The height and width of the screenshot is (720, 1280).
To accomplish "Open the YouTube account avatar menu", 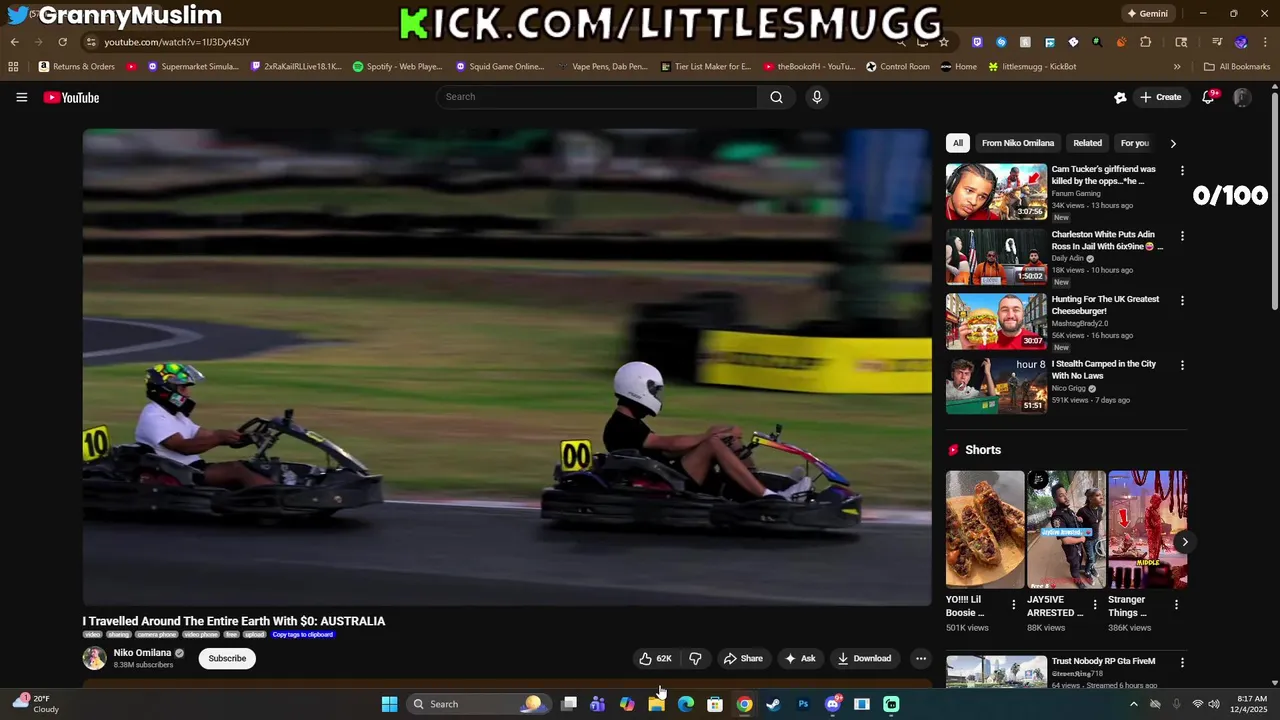I will (1241, 97).
